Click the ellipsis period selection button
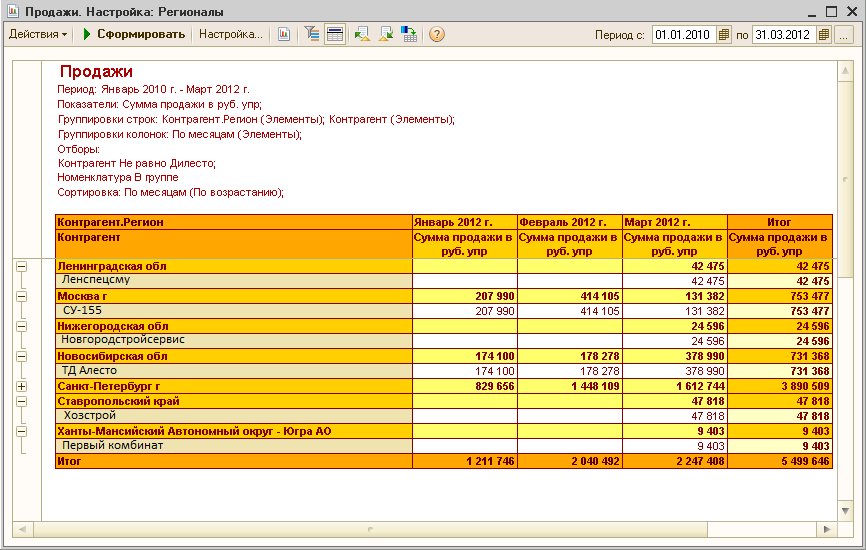The image size is (866, 550). click(x=844, y=35)
